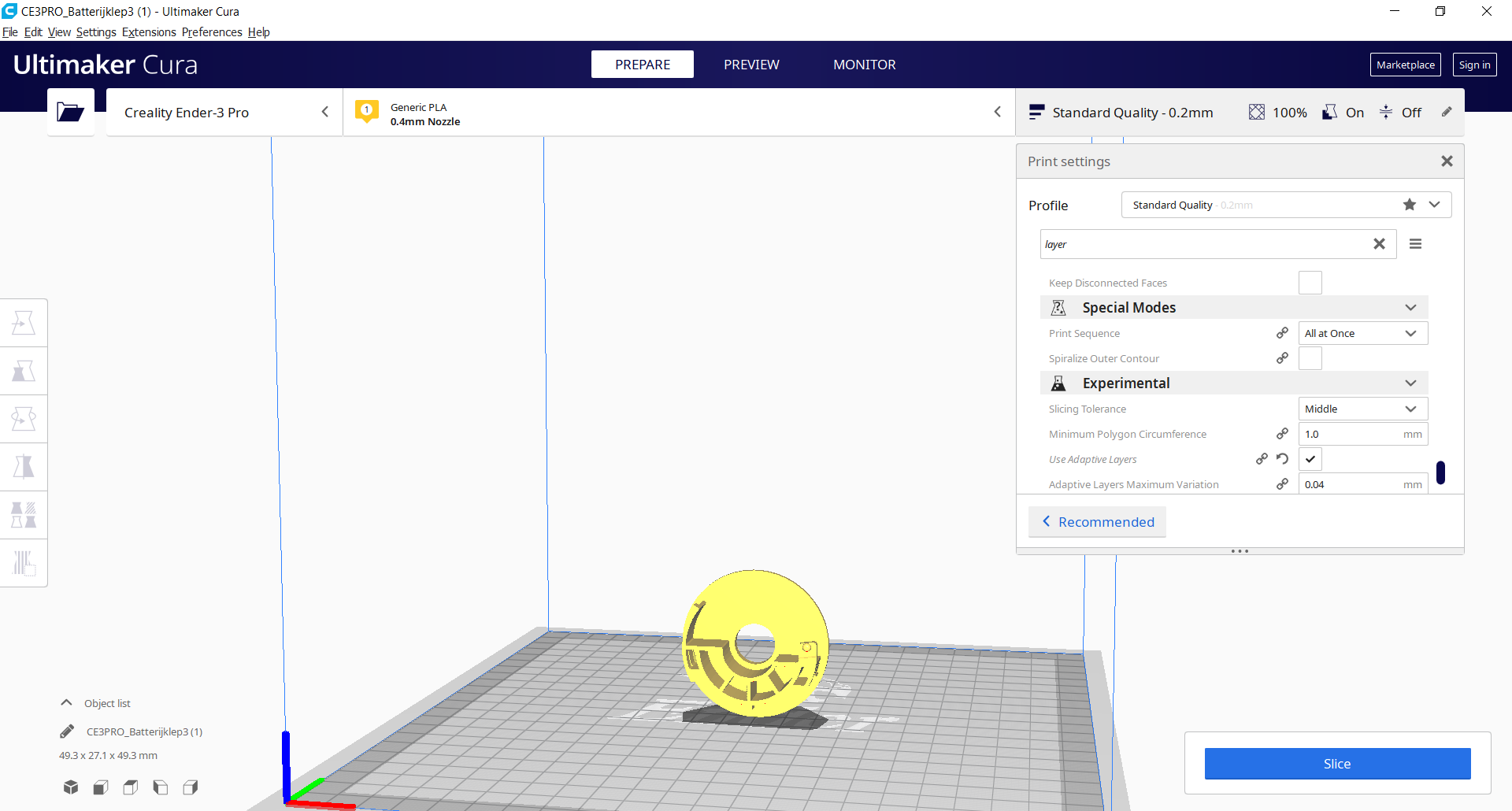This screenshot has width=1512, height=811.
Task: Switch to top view cube icon
Action: (x=131, y=787)
